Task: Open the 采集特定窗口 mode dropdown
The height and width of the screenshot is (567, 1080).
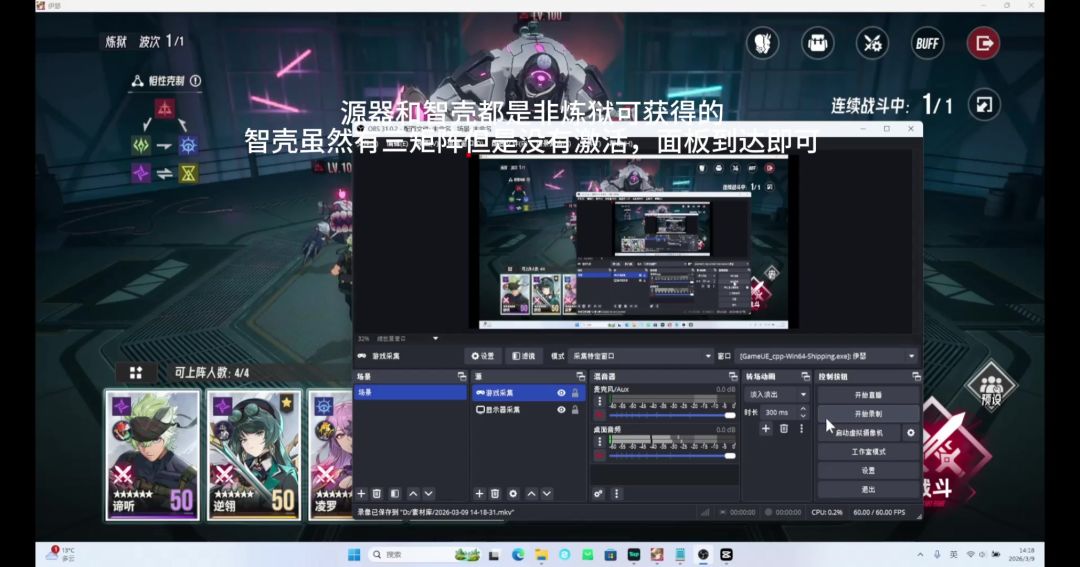Action: (x=640, y=356)
